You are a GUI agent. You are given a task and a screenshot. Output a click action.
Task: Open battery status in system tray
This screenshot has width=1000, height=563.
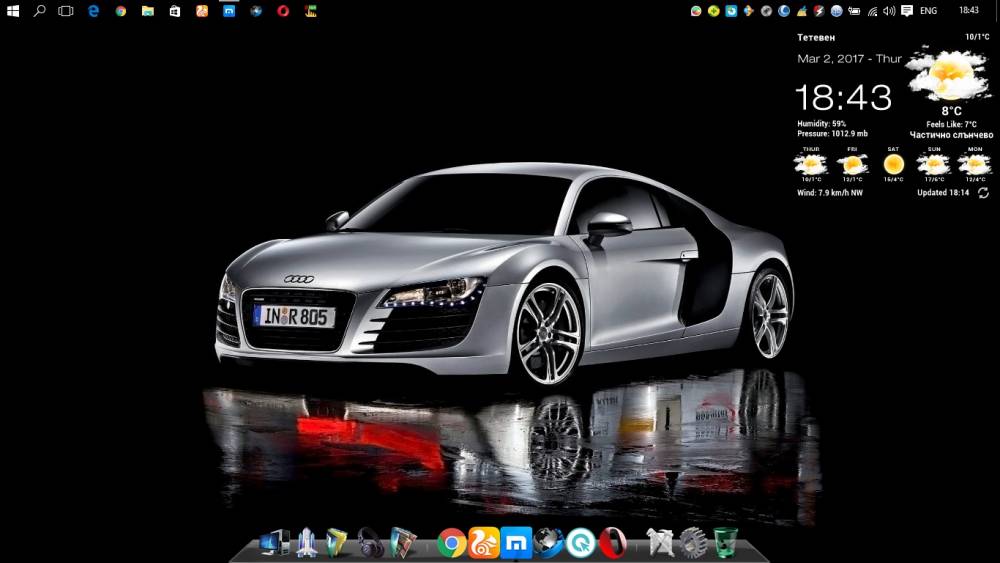pyautogui.click(x=854, y=11)
